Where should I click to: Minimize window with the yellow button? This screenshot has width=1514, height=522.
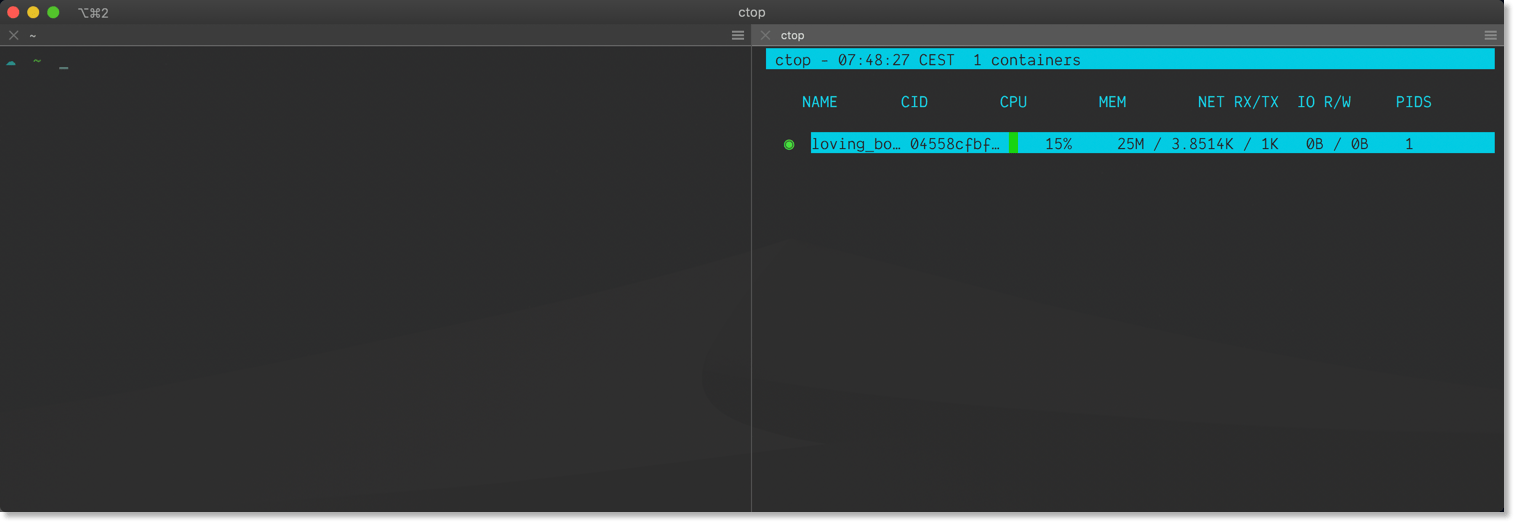[x=33, y=12]
